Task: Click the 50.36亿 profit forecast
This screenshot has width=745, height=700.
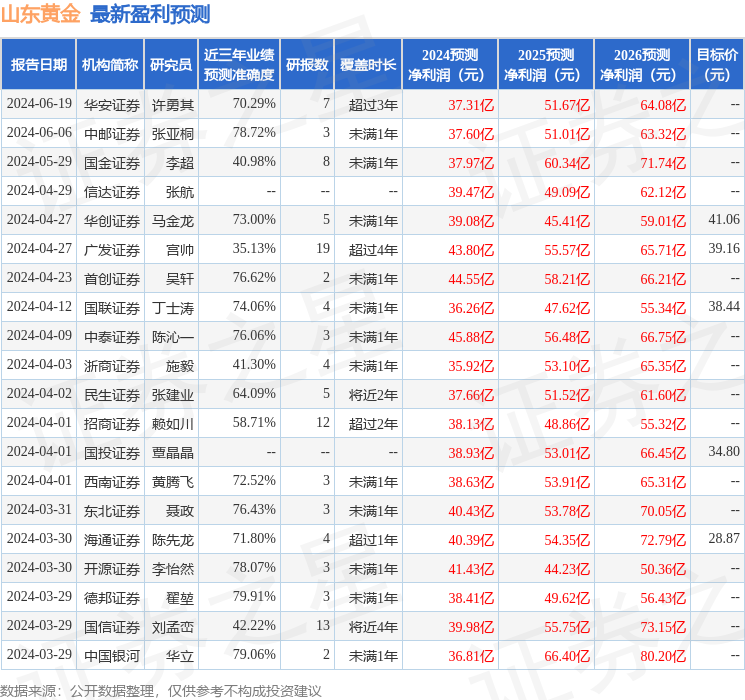Action: 663,569
